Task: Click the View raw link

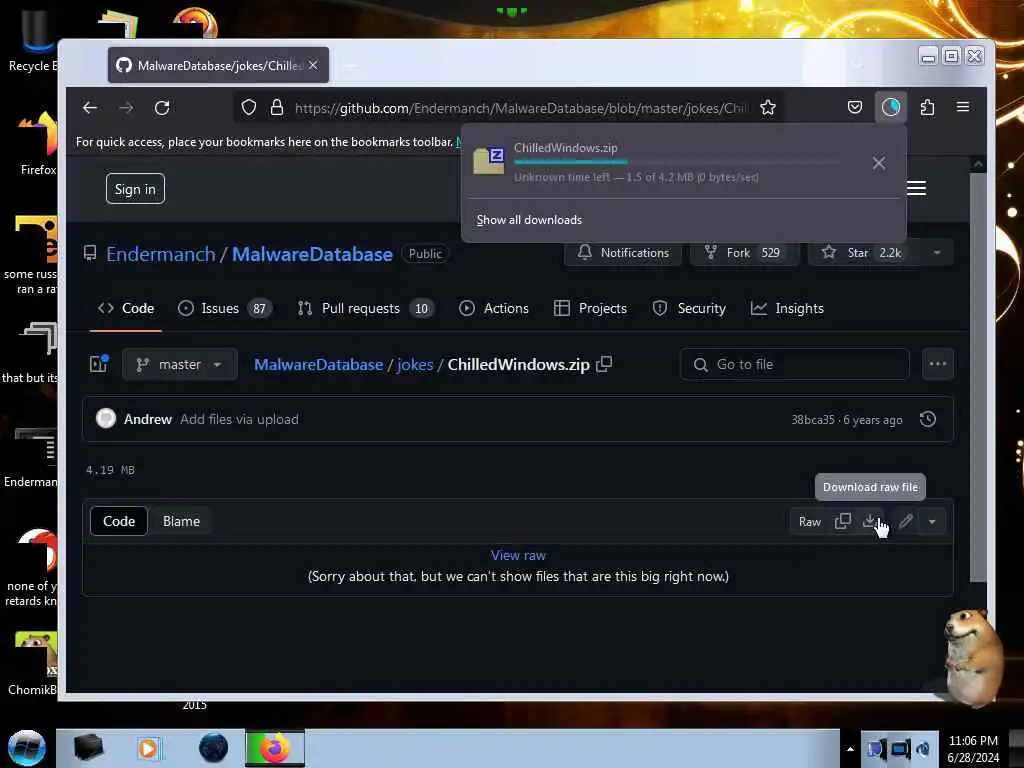Action: click(519, 555)
